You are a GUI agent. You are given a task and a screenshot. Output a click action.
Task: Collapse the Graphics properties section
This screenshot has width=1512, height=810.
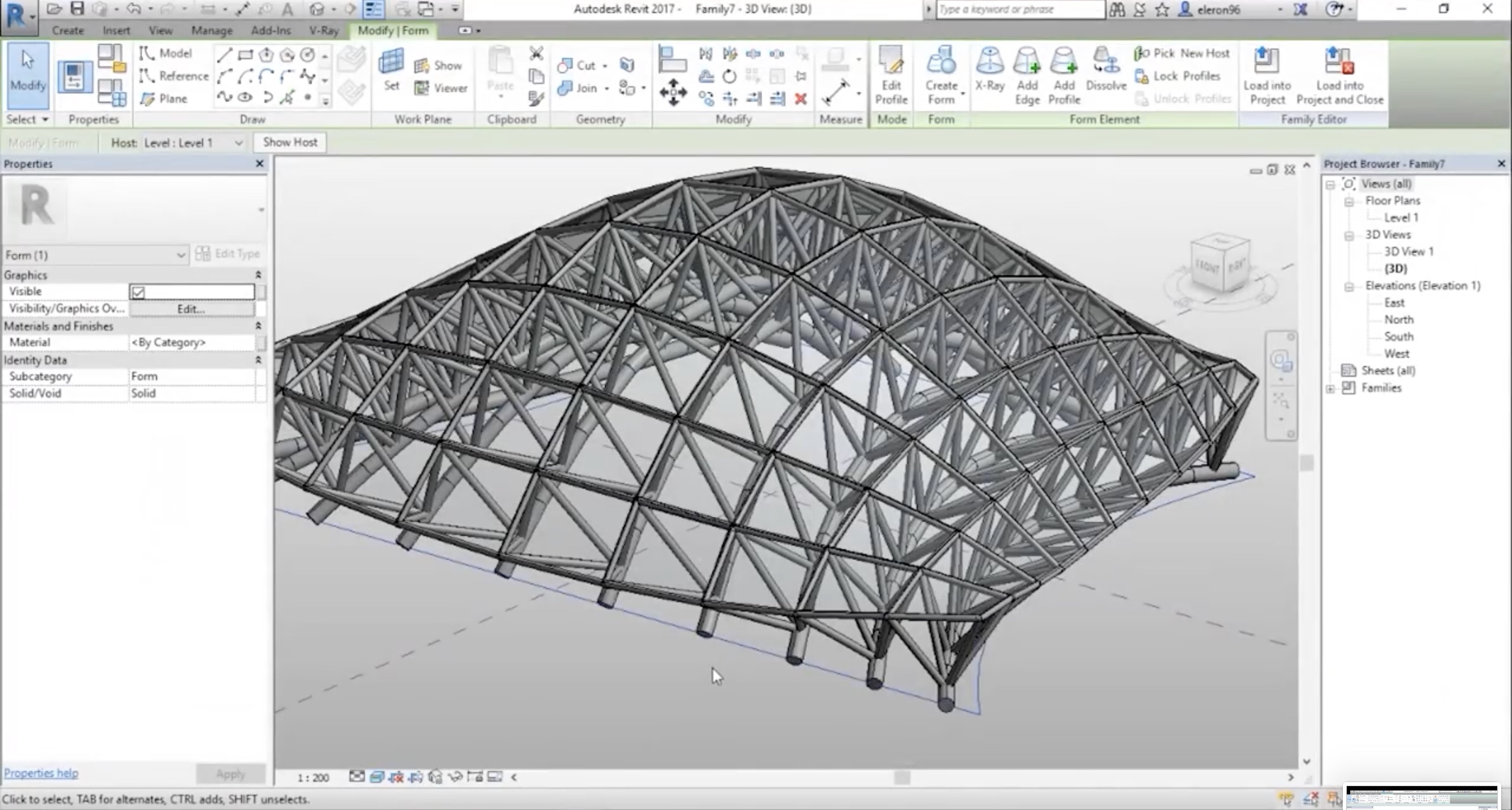258,274
